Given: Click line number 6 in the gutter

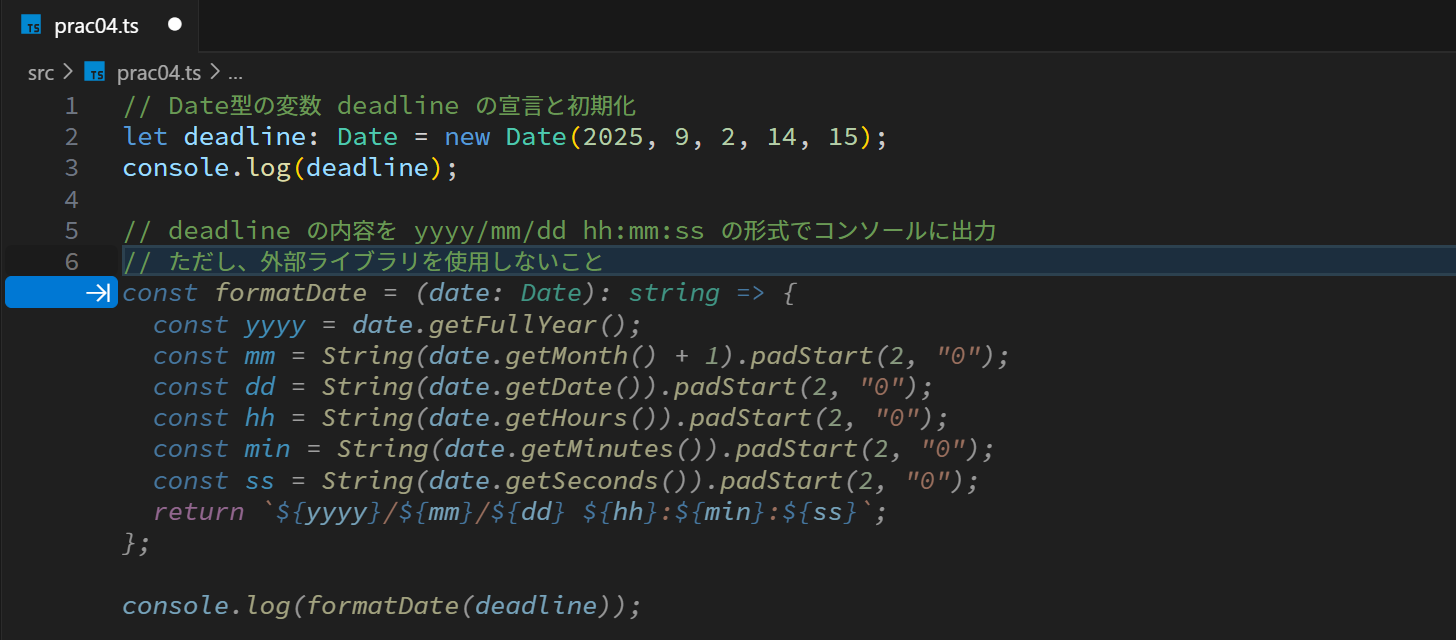Looking at the screenshot, I should pos(71,262).
